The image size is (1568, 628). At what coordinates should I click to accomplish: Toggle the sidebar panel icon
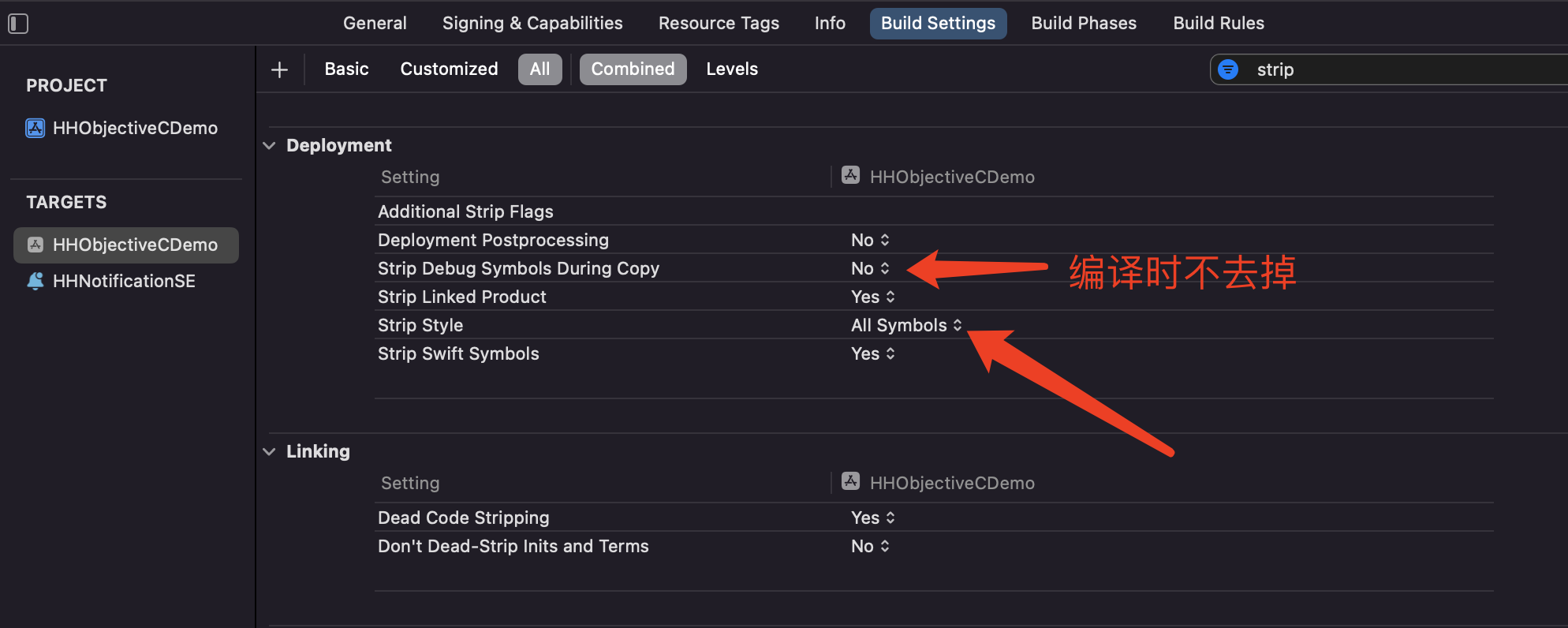tap(18, 24)
